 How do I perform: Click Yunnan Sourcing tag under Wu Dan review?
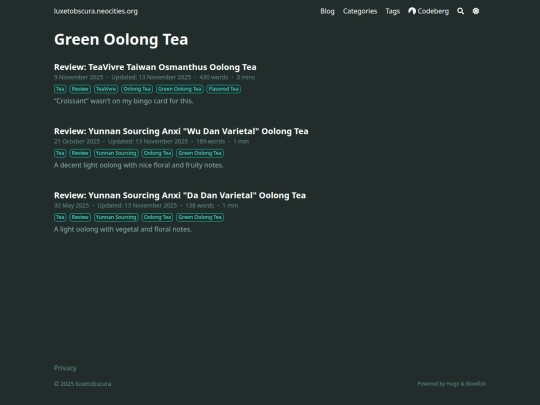(x=116, y=153)
